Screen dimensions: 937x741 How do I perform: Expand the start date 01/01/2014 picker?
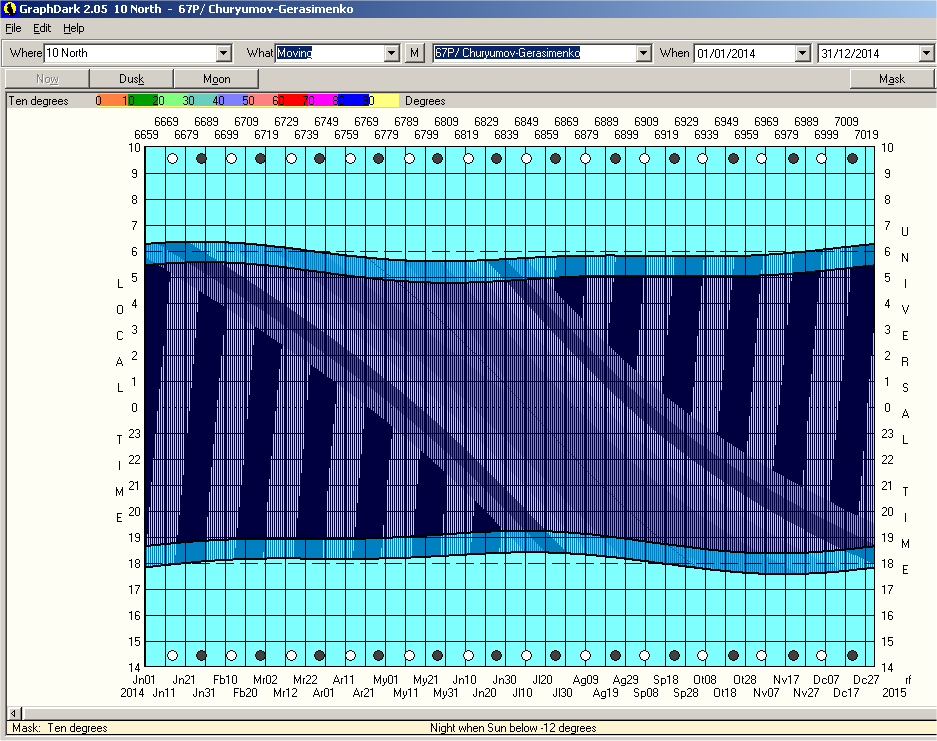pyautogui.click(x=802, y=53)
